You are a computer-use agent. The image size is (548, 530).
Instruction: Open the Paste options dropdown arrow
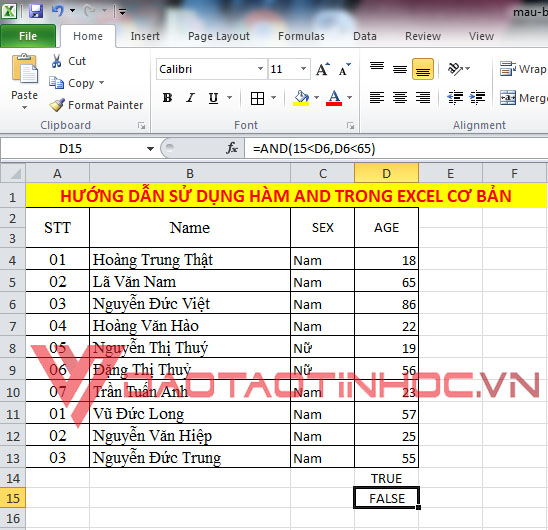[x=24, y=107]
